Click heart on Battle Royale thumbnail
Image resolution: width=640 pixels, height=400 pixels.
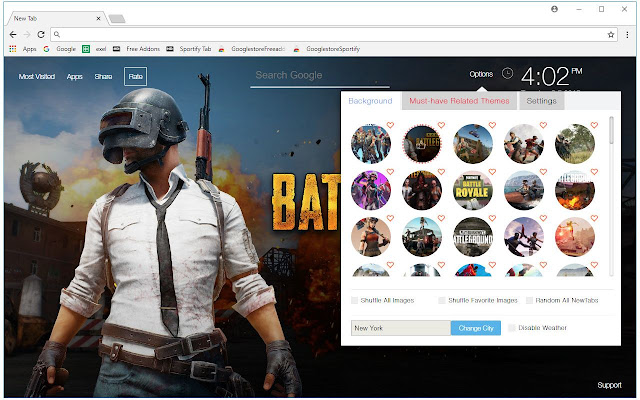click(x=492, y=172)
